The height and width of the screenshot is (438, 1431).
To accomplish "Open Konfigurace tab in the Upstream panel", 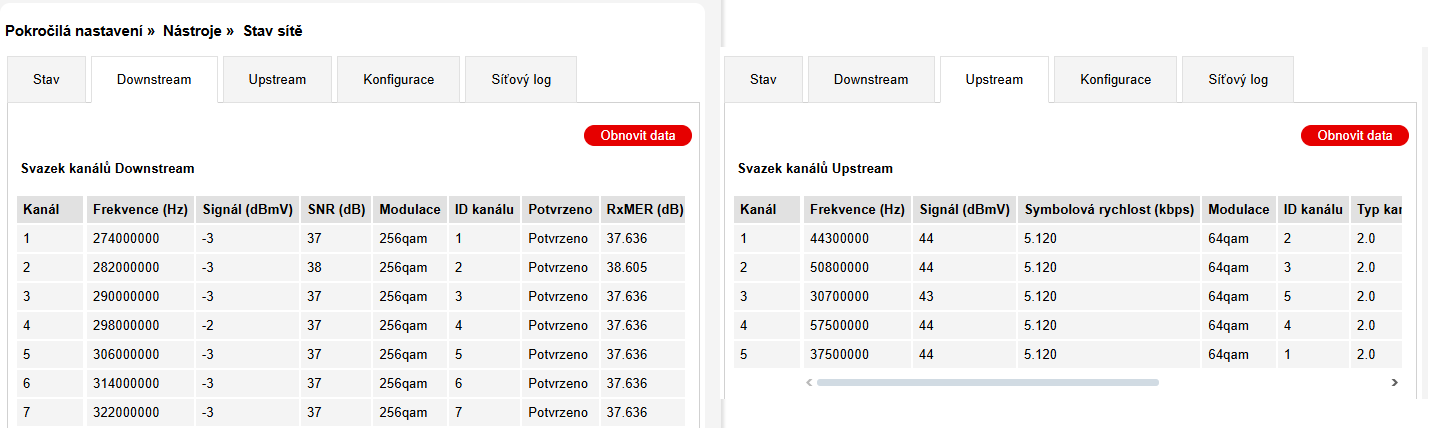I will (1116, 80).
